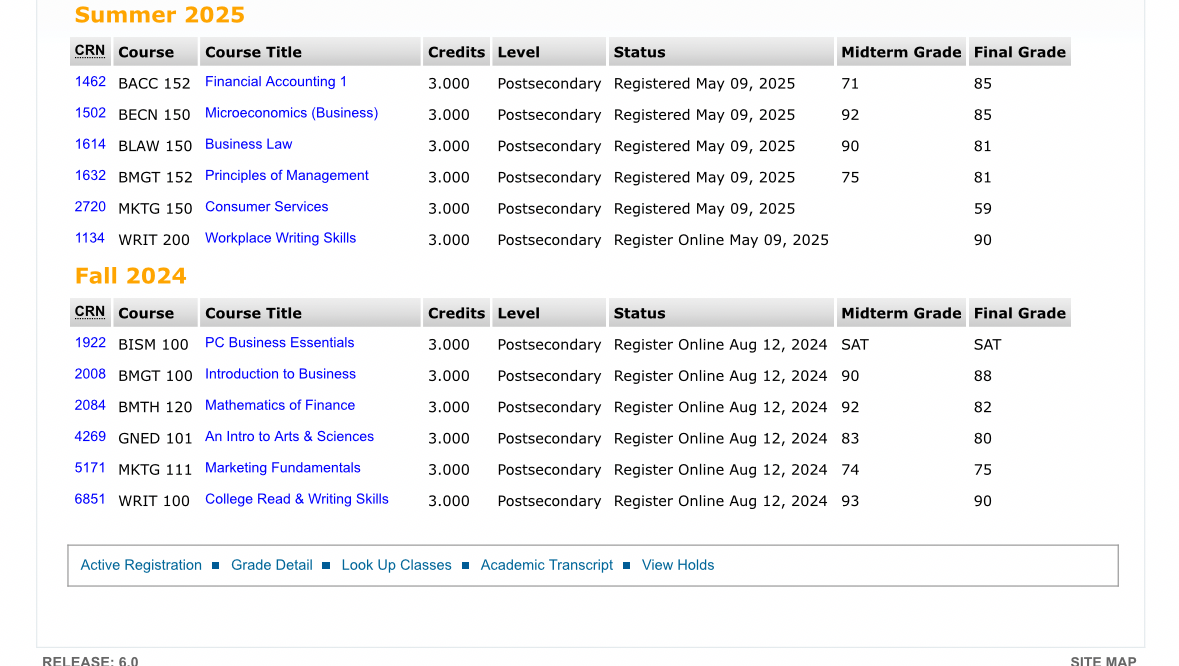Open Microeconomics (Business) course title
Viewport: 1179px width, 666px height.
click(x=291, y=113)
